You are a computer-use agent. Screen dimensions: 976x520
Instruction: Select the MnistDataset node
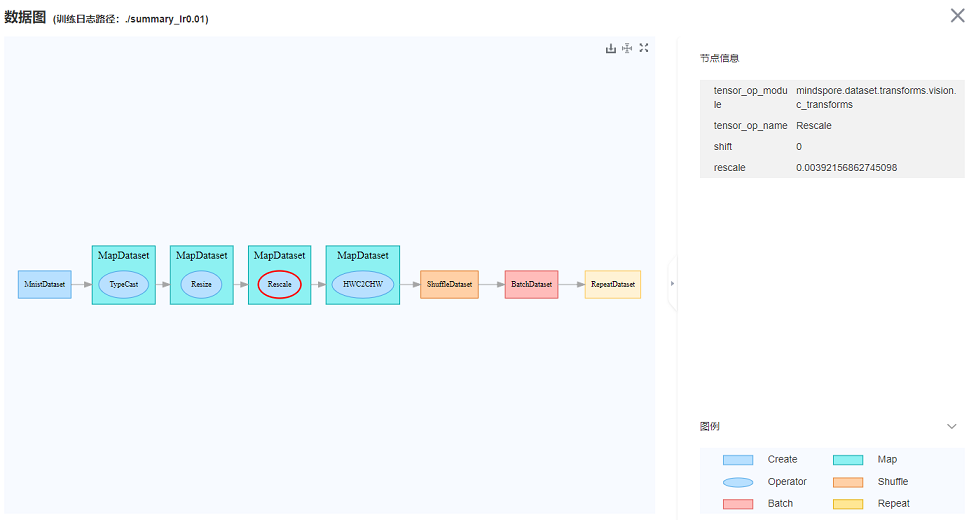(x=44, y=284)
